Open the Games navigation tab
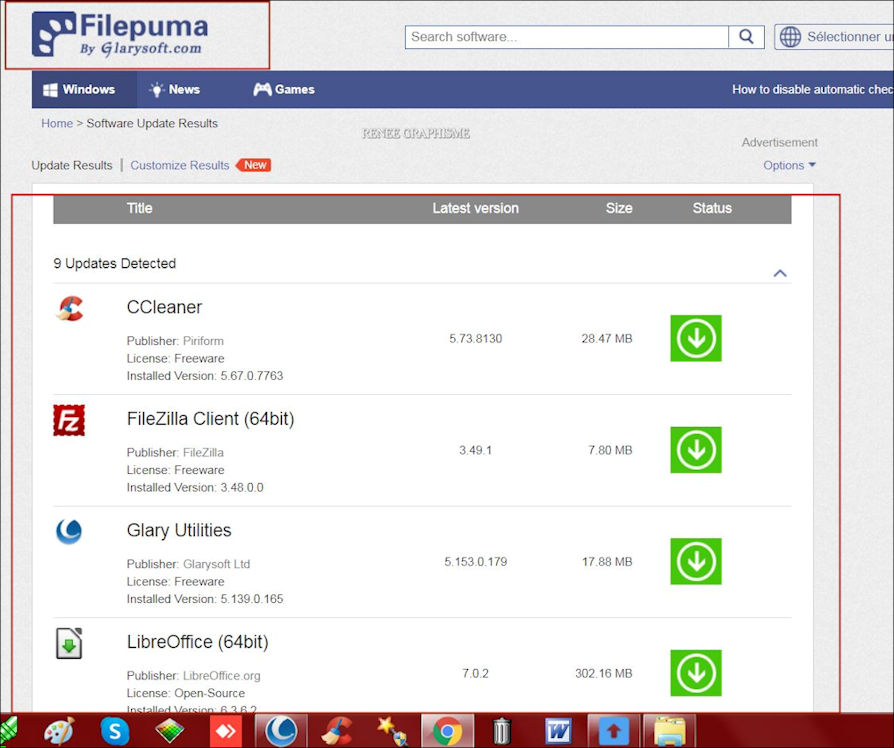The height and width of the screenshot is (748, 894). [x=284, y=90]
